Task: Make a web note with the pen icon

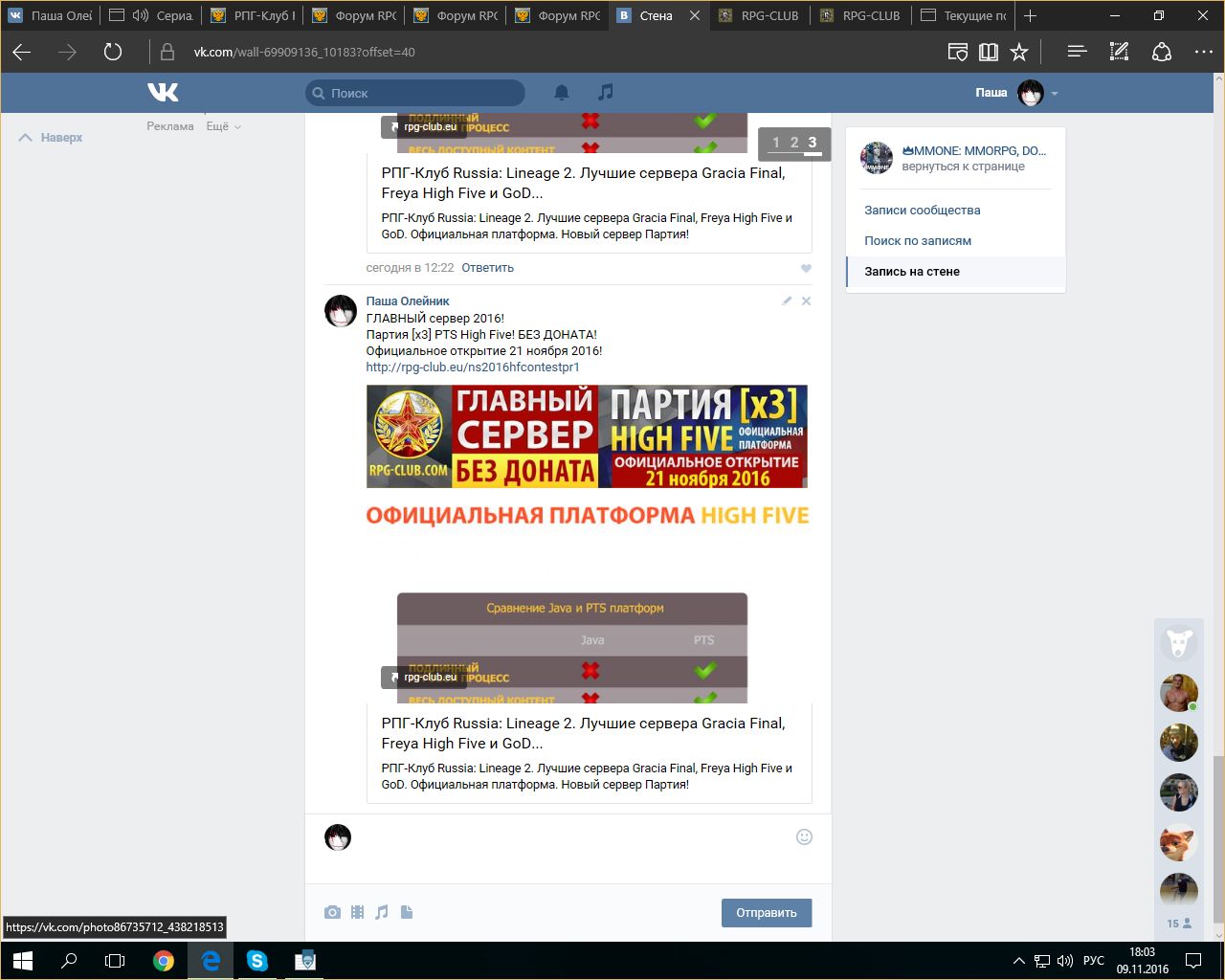Action: [1119, 52]
